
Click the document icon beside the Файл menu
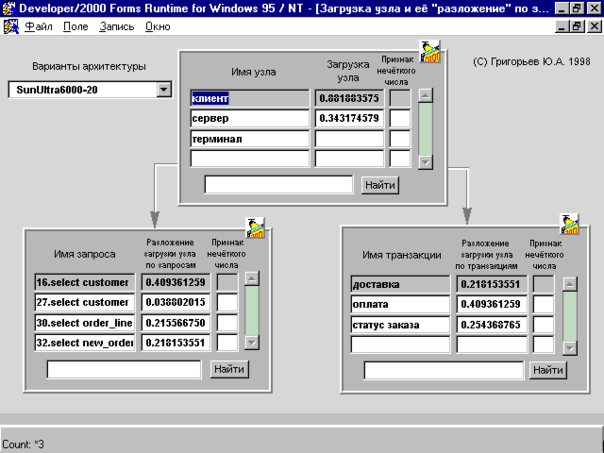(11, 27)
